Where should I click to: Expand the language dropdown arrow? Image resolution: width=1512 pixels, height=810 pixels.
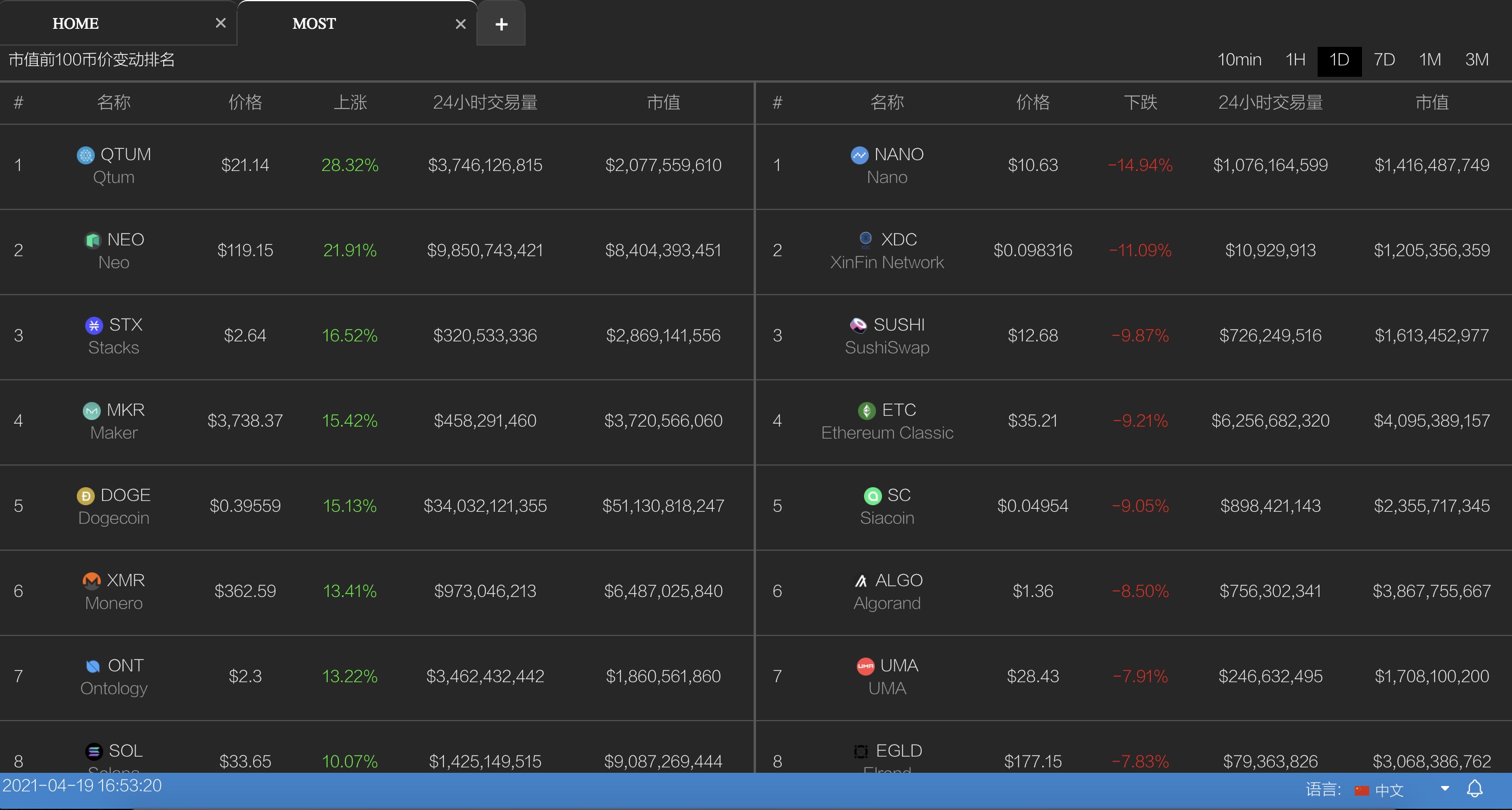click(x=1445, y=789)
